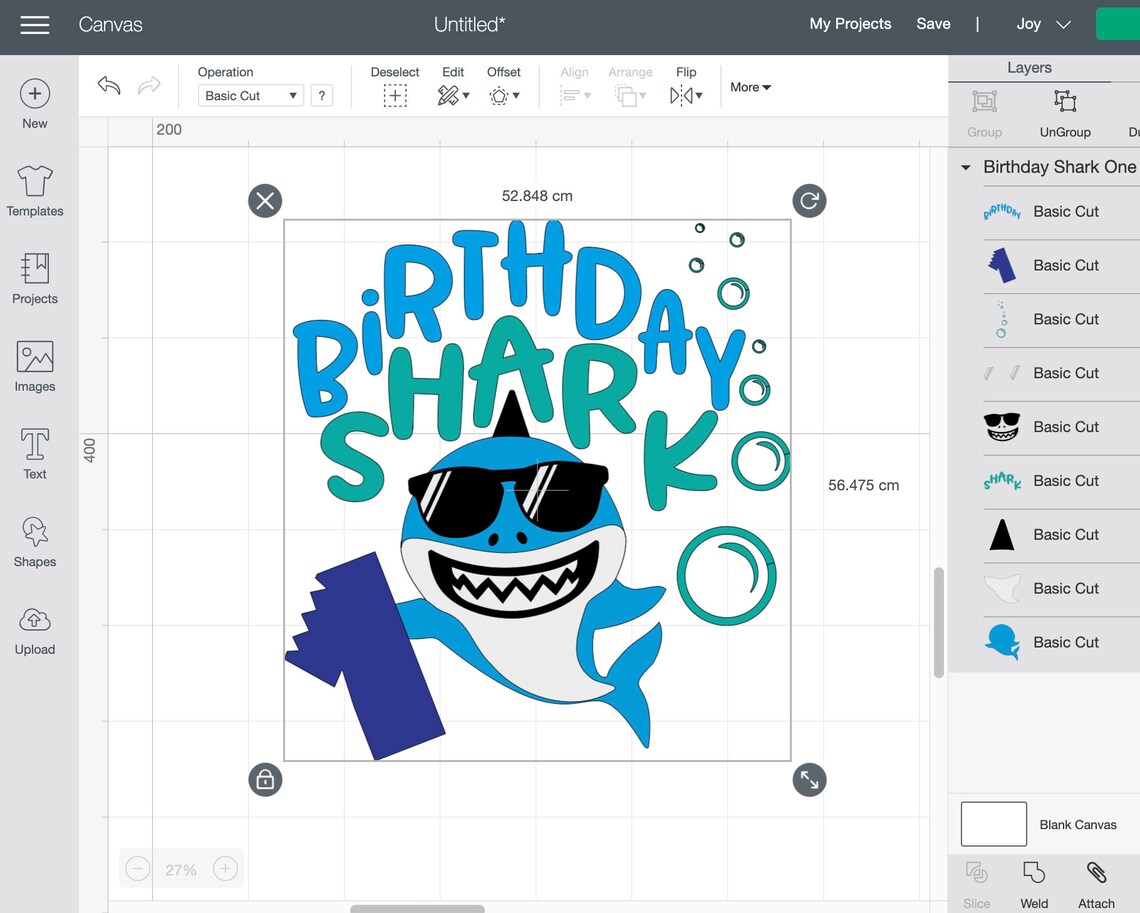Click the resize handle on selection
Image resolution: width=1140 pixels, height=913 pixels.
click(809, 780)
